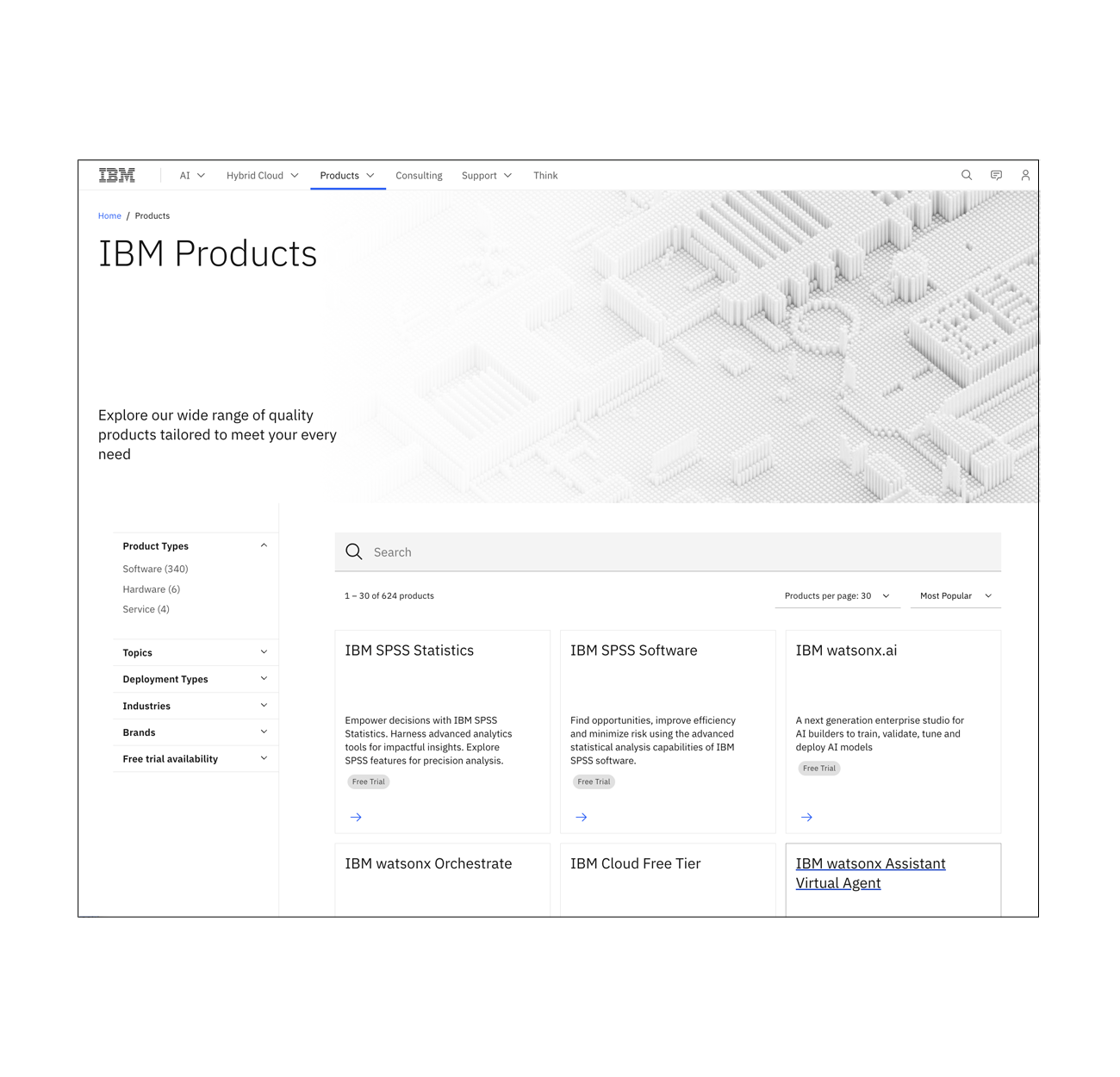Select the Software (340) filter

(155, 569)
